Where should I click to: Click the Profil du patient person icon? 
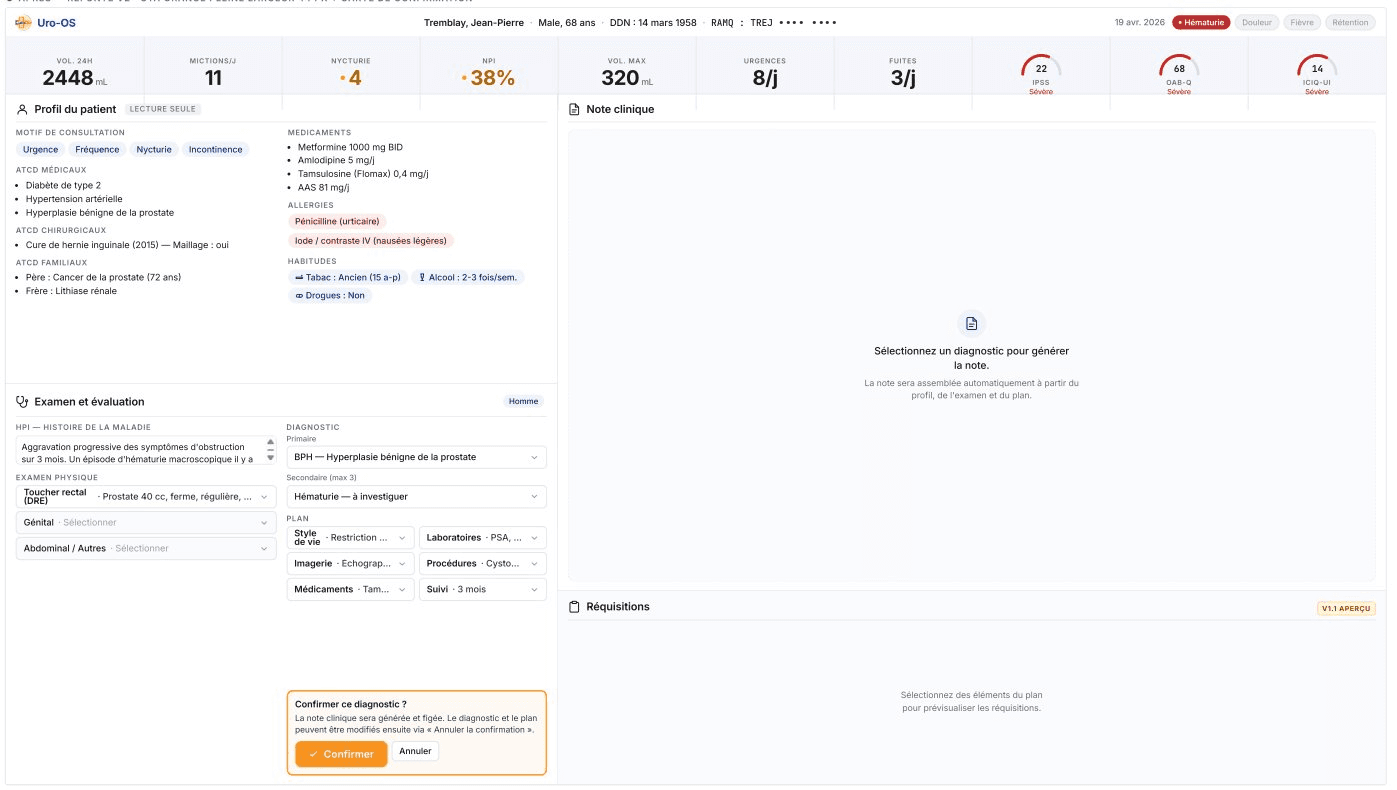pyautogui.click(x=23, y=109)
